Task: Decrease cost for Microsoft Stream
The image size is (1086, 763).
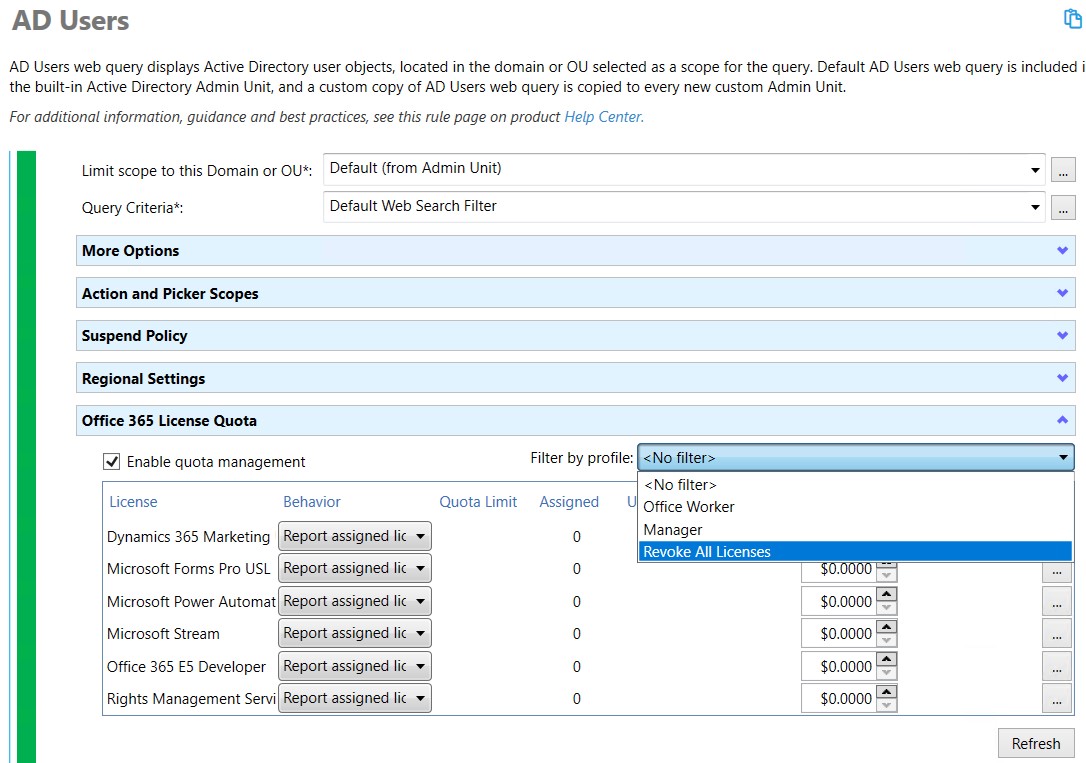Action: point(887,640)
